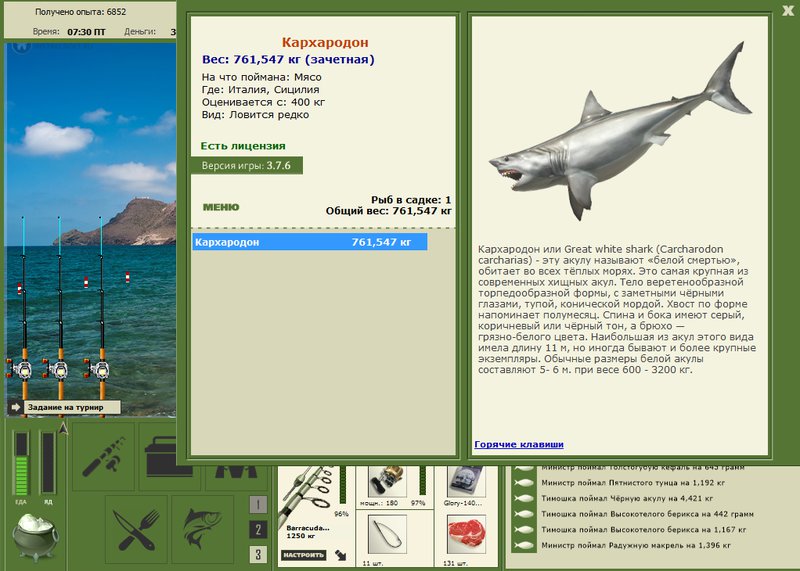
Task: Open the food knife and fork icon
Action: [x=137, y=529]
